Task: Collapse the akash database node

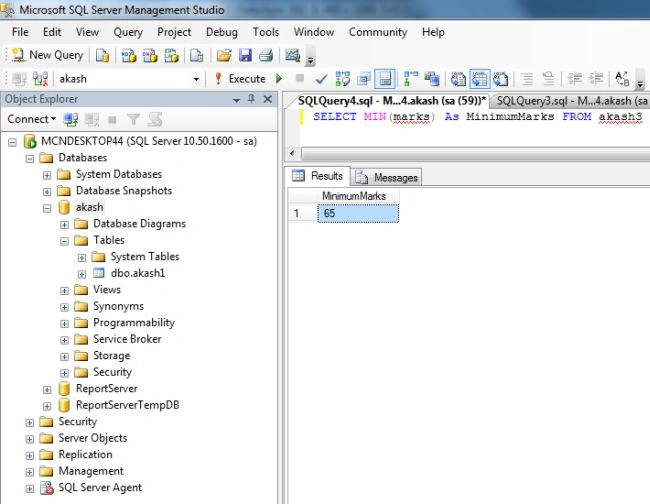Action: click(x=47, y=208)
